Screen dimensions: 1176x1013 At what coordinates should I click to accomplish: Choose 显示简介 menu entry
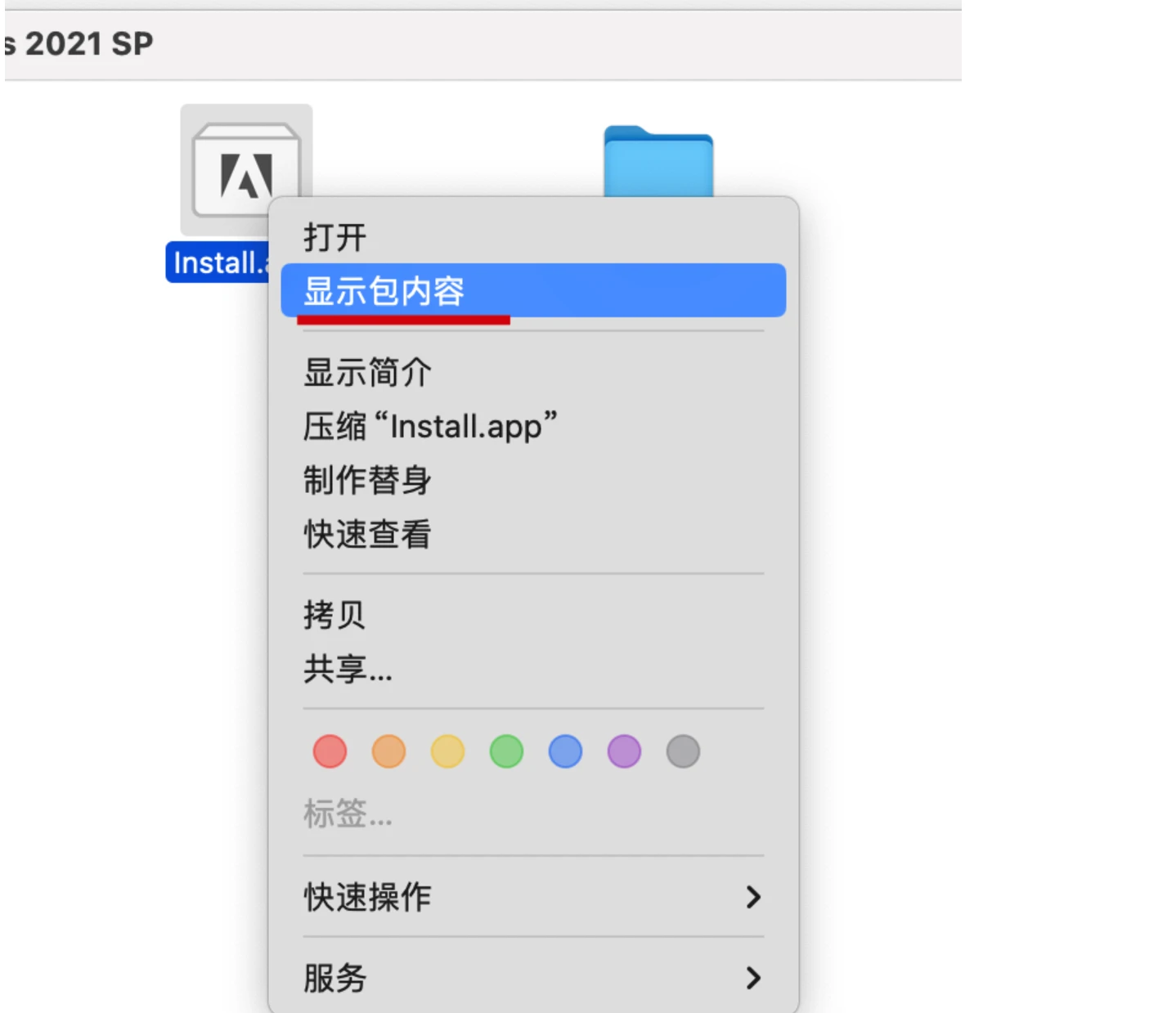(533, 373)
